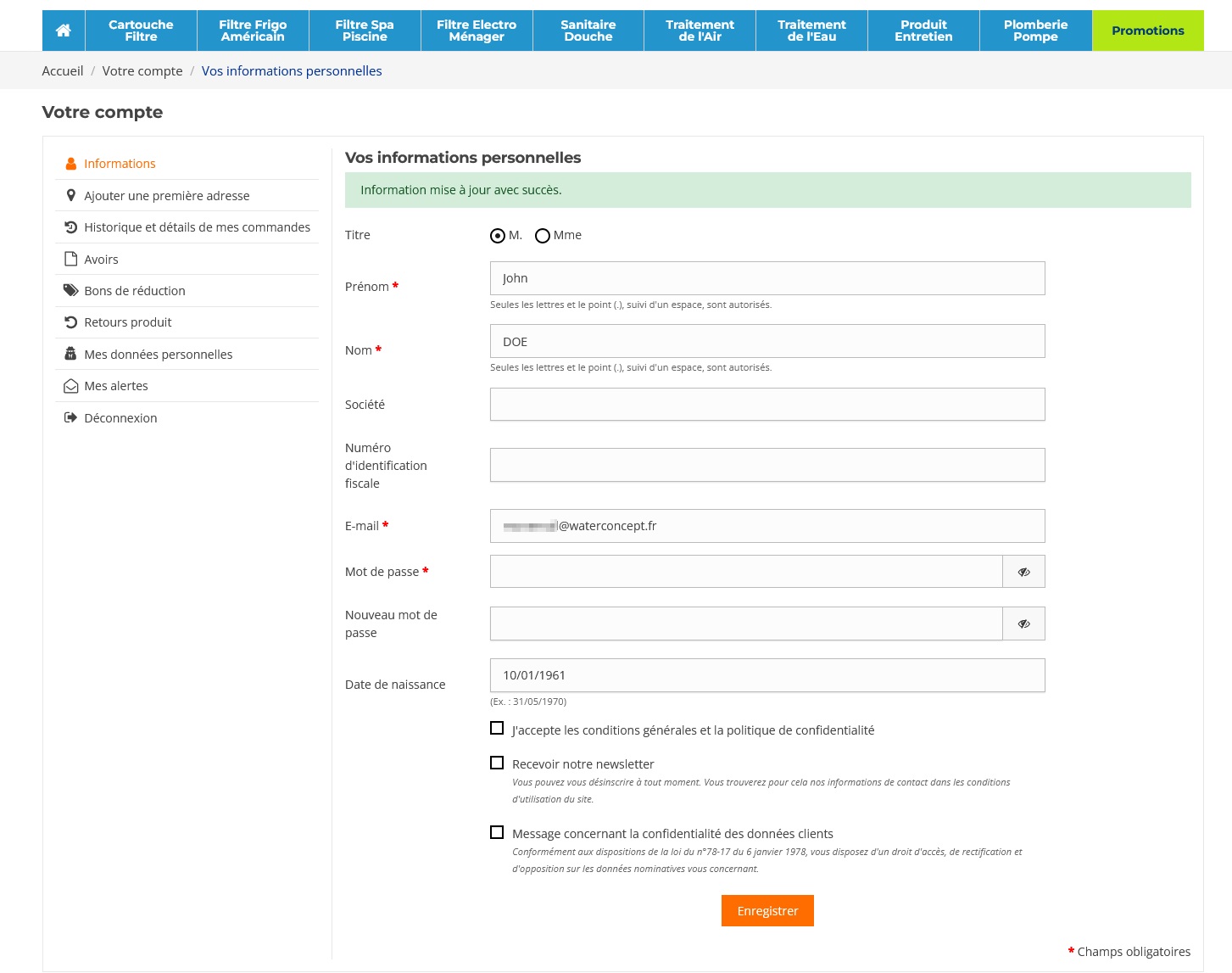
Task: Click the map pin icon for address
Action: tap(71, 196)
